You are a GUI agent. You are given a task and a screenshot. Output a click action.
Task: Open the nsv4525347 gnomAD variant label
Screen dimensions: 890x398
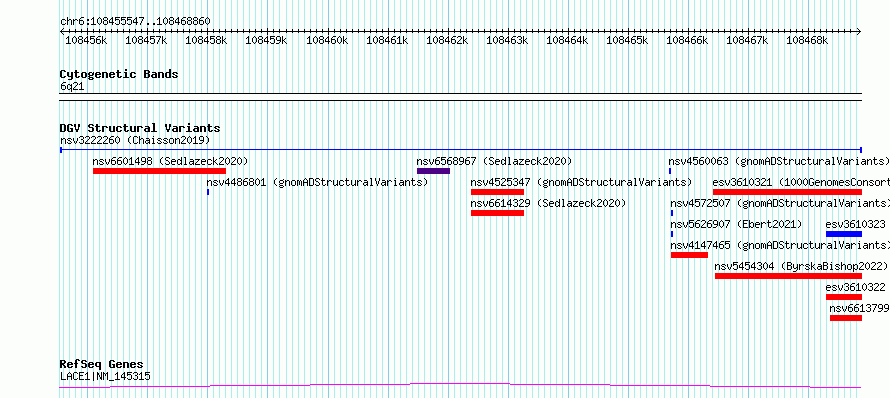click(x=582, y=182)
